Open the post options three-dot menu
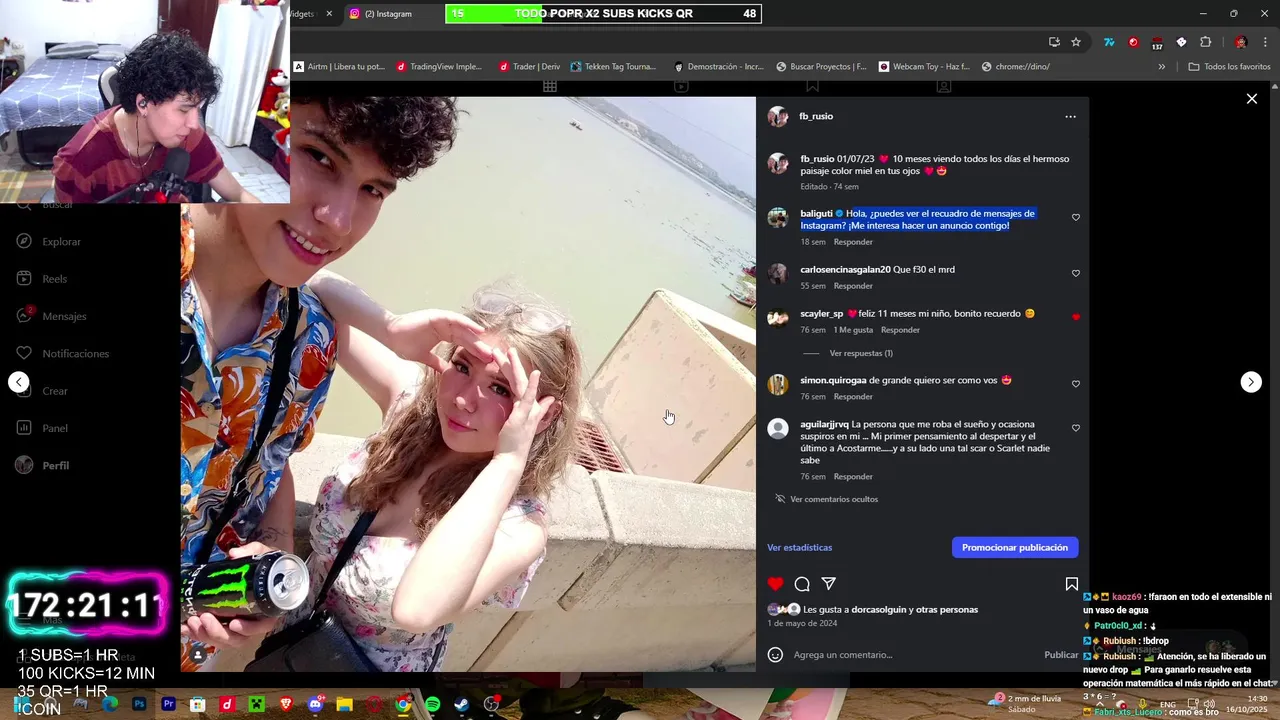1280x720 pixels. pos(1070,117)
